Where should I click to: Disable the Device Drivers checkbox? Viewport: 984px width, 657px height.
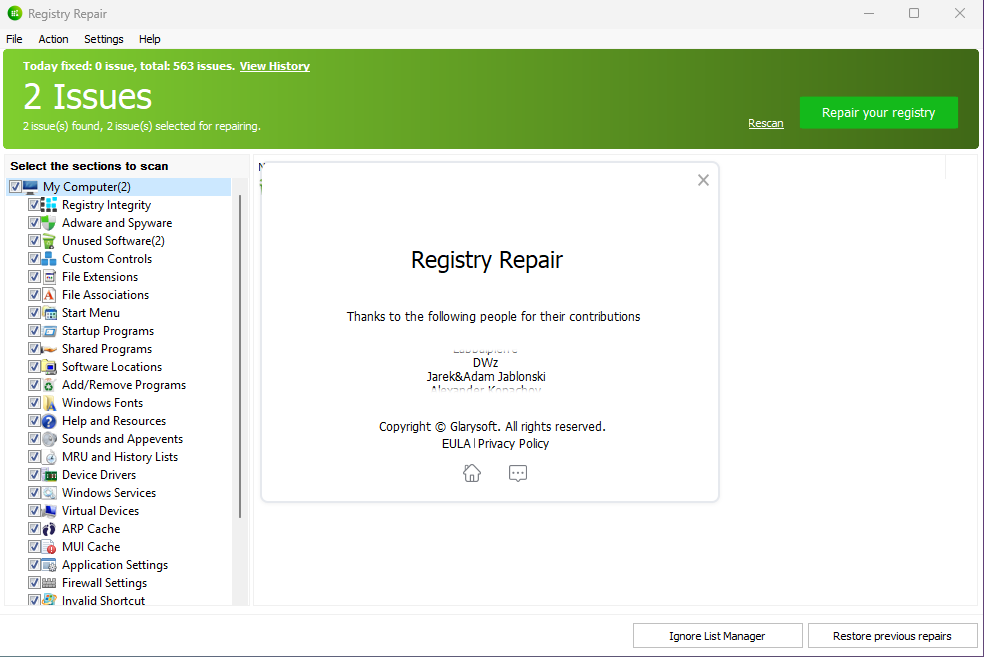pyautogui.click(x=35, y=475)
